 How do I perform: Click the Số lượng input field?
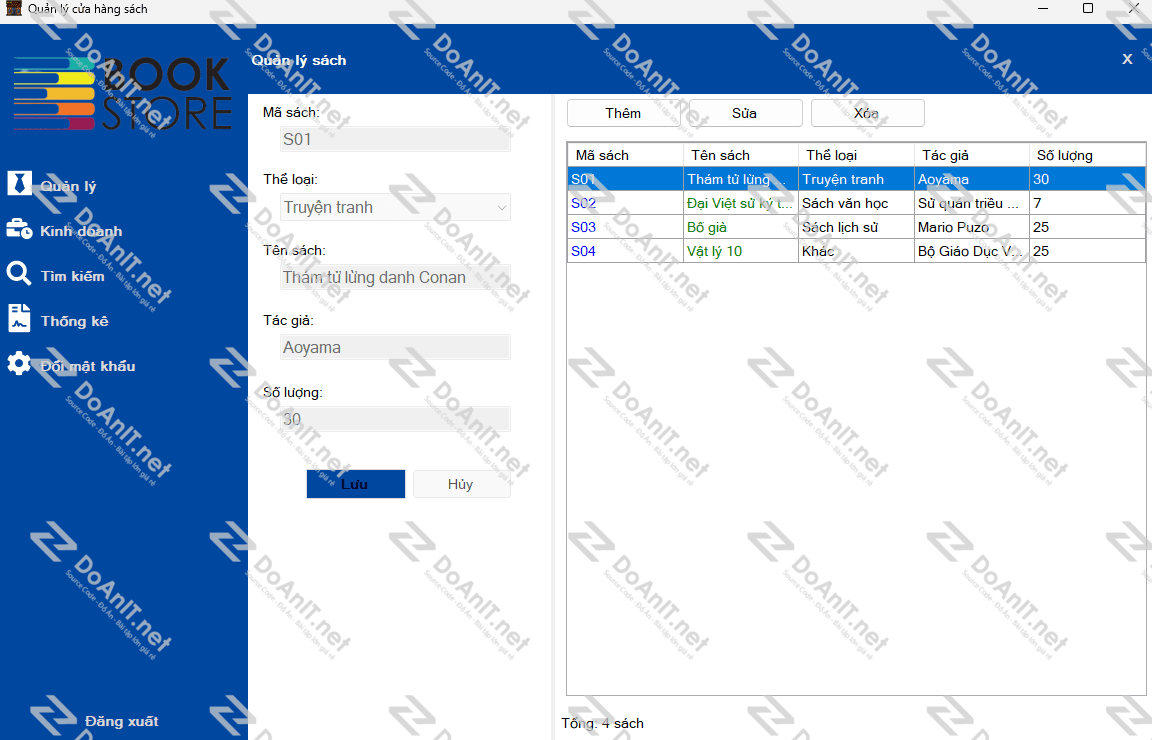tap(395, 419)
